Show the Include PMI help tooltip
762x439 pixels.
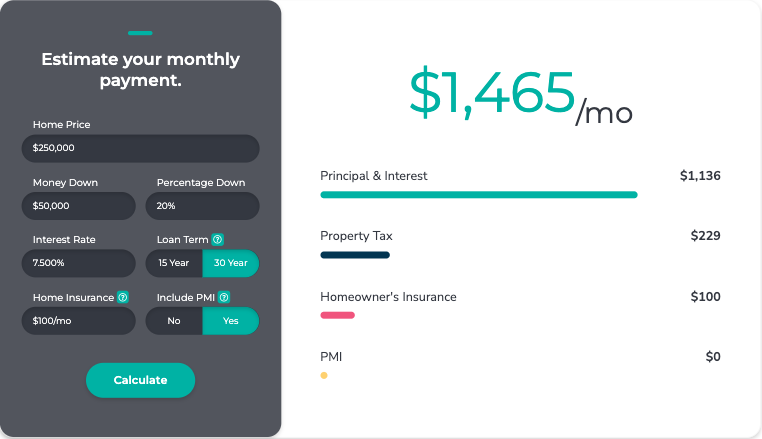point(224,297)
